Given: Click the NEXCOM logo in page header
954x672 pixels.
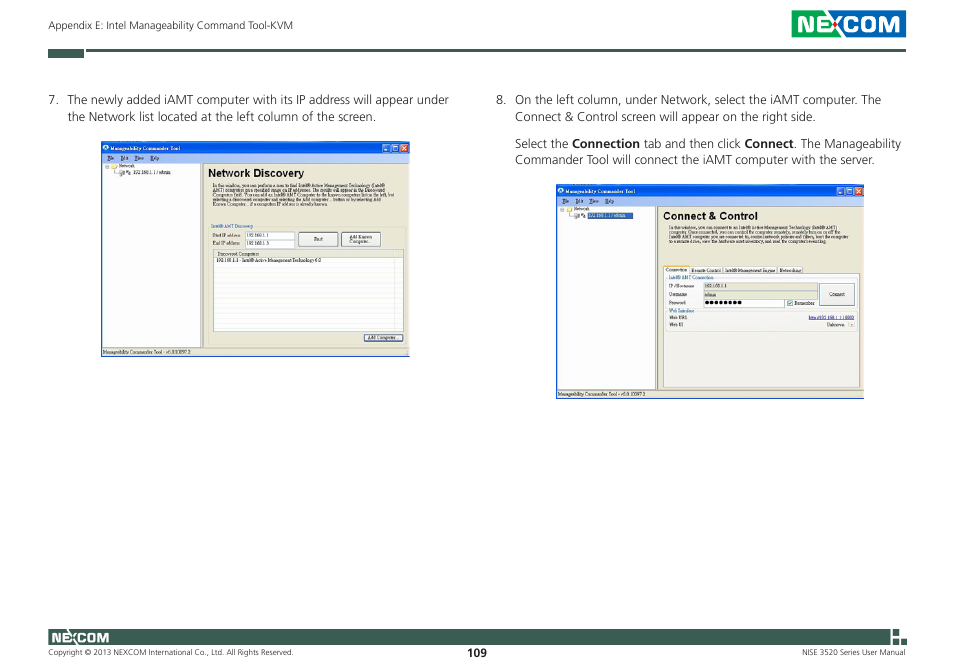Looking at the screenshot, I should 848,24.
